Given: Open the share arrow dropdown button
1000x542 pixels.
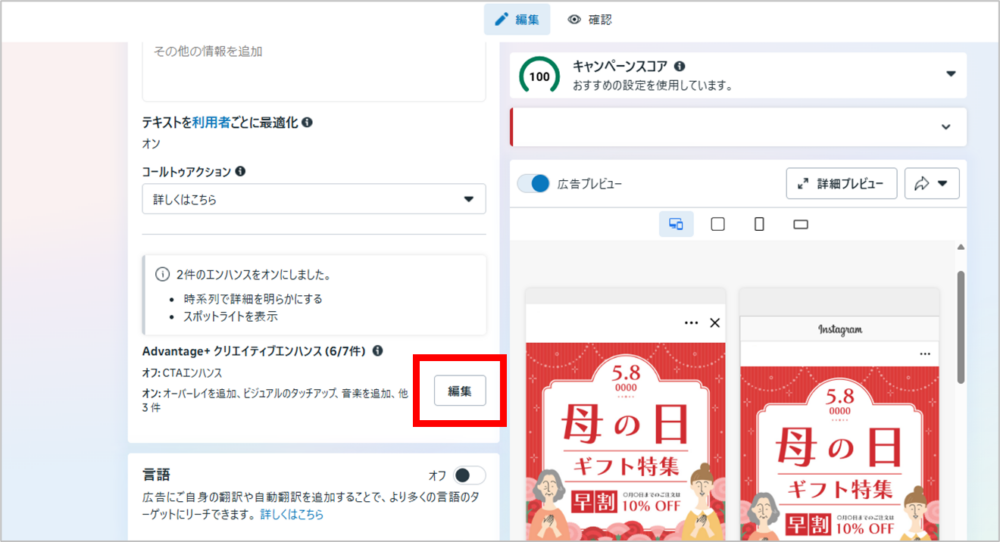Looking at the screenshot, I should pos(932,184).
